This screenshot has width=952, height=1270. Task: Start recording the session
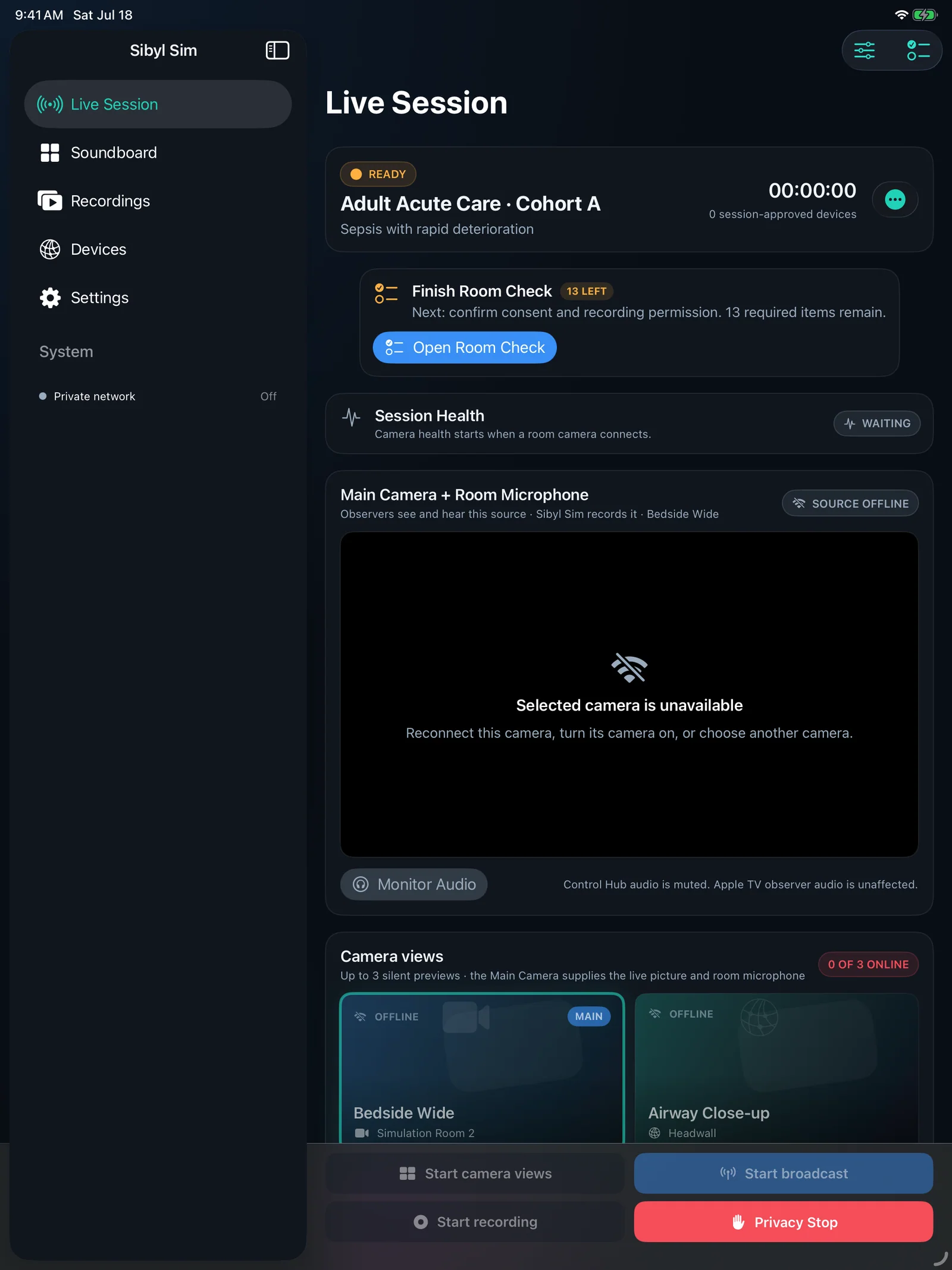click(x=475, y=1222)
